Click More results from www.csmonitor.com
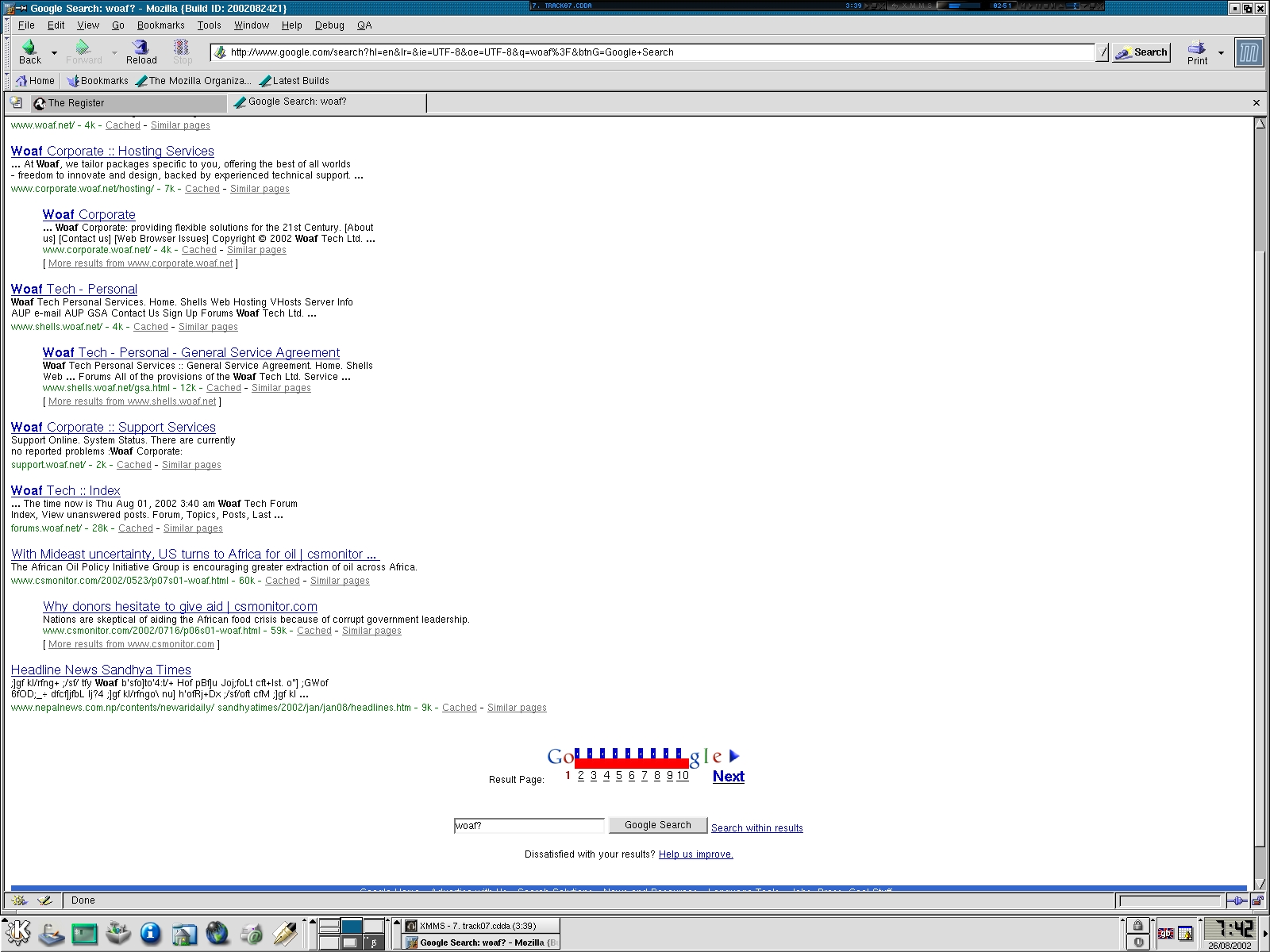Viewport: 1270px width, 952px height. [x=131, y=644]
